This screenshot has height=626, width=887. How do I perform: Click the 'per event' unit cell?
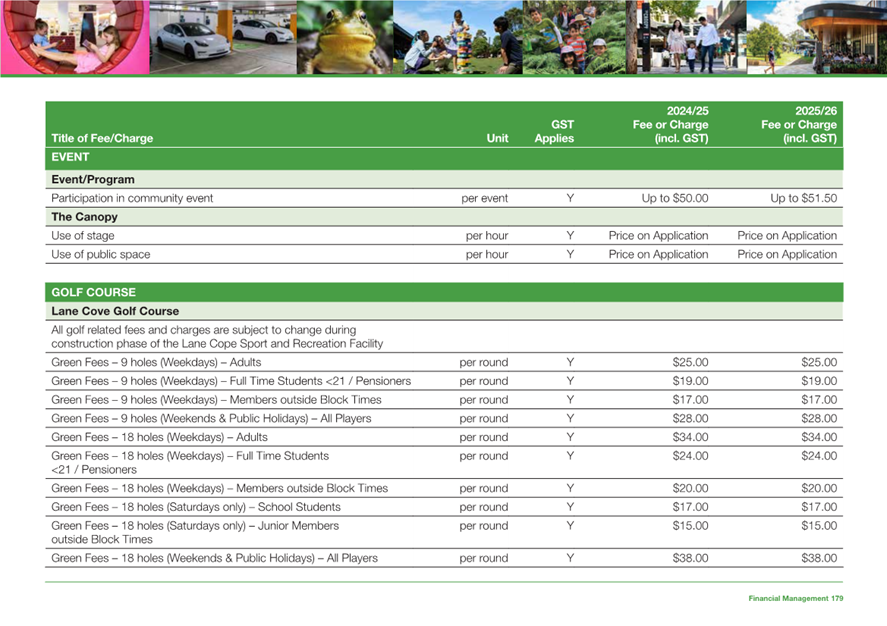[x=485, y=198]
